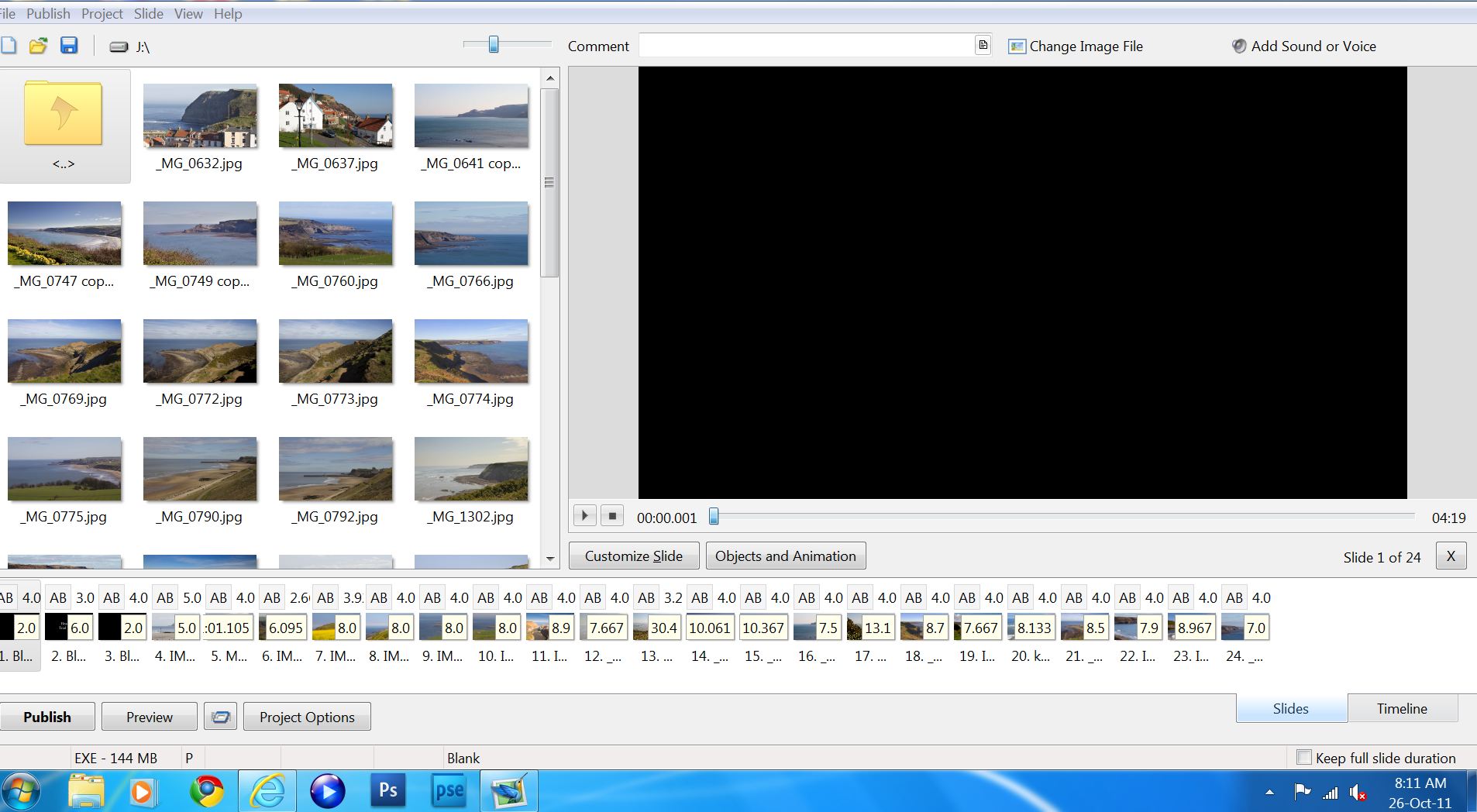The height and width of the screenshot is (812, 1477).
Task: Click the AB transition of slide 7
Action: [325, 597]
